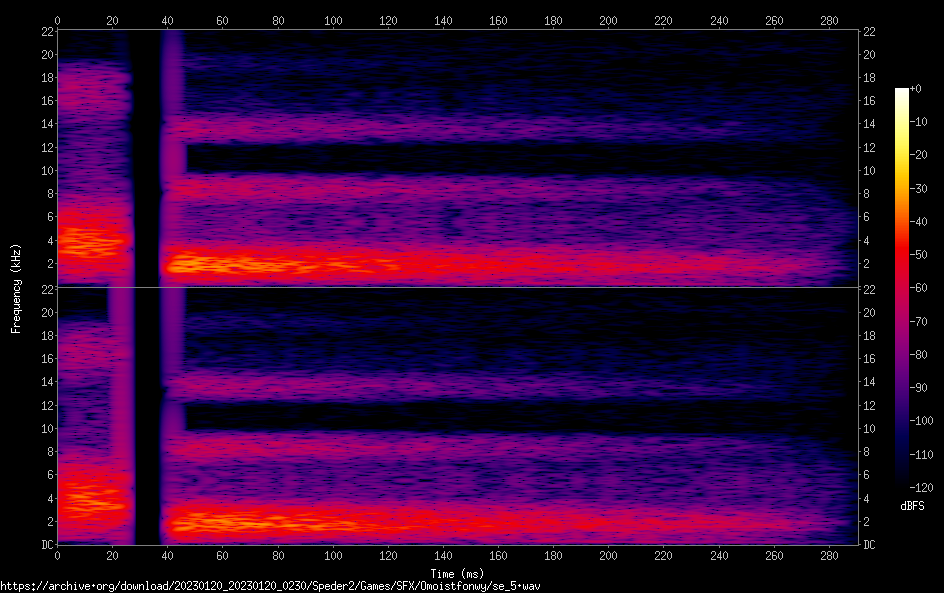Click the bright yellow top of the color bar
The image size is (944, 593).
(x=902, y=95)
